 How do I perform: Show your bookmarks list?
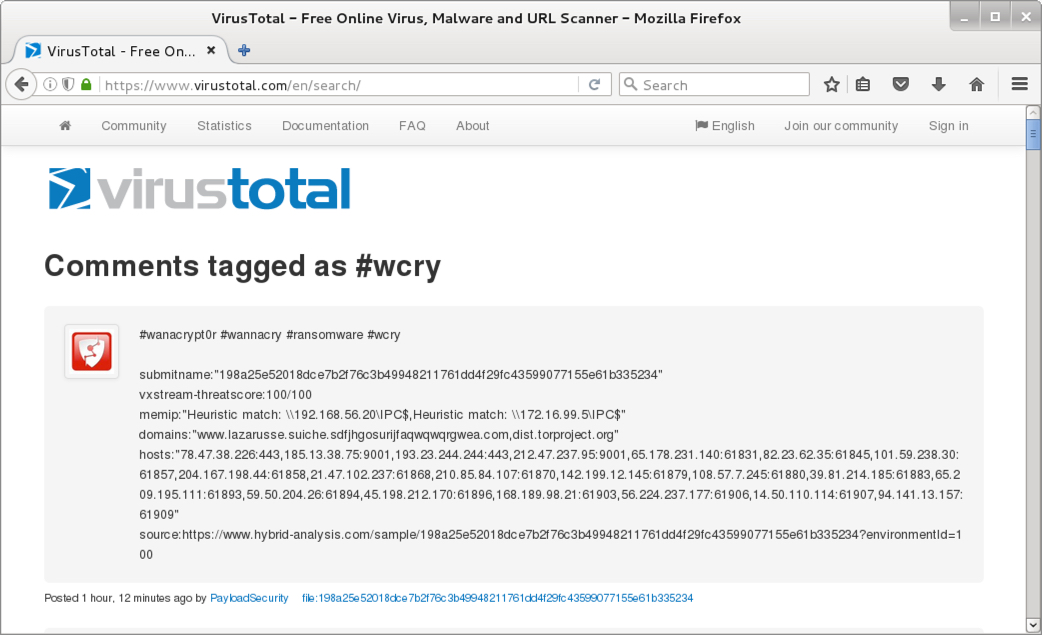(863, 84)
